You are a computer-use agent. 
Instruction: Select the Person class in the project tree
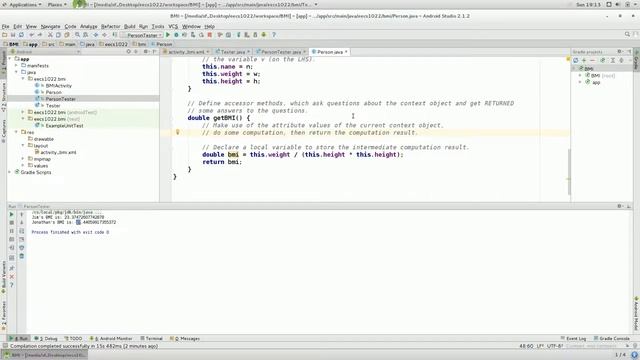53,92
